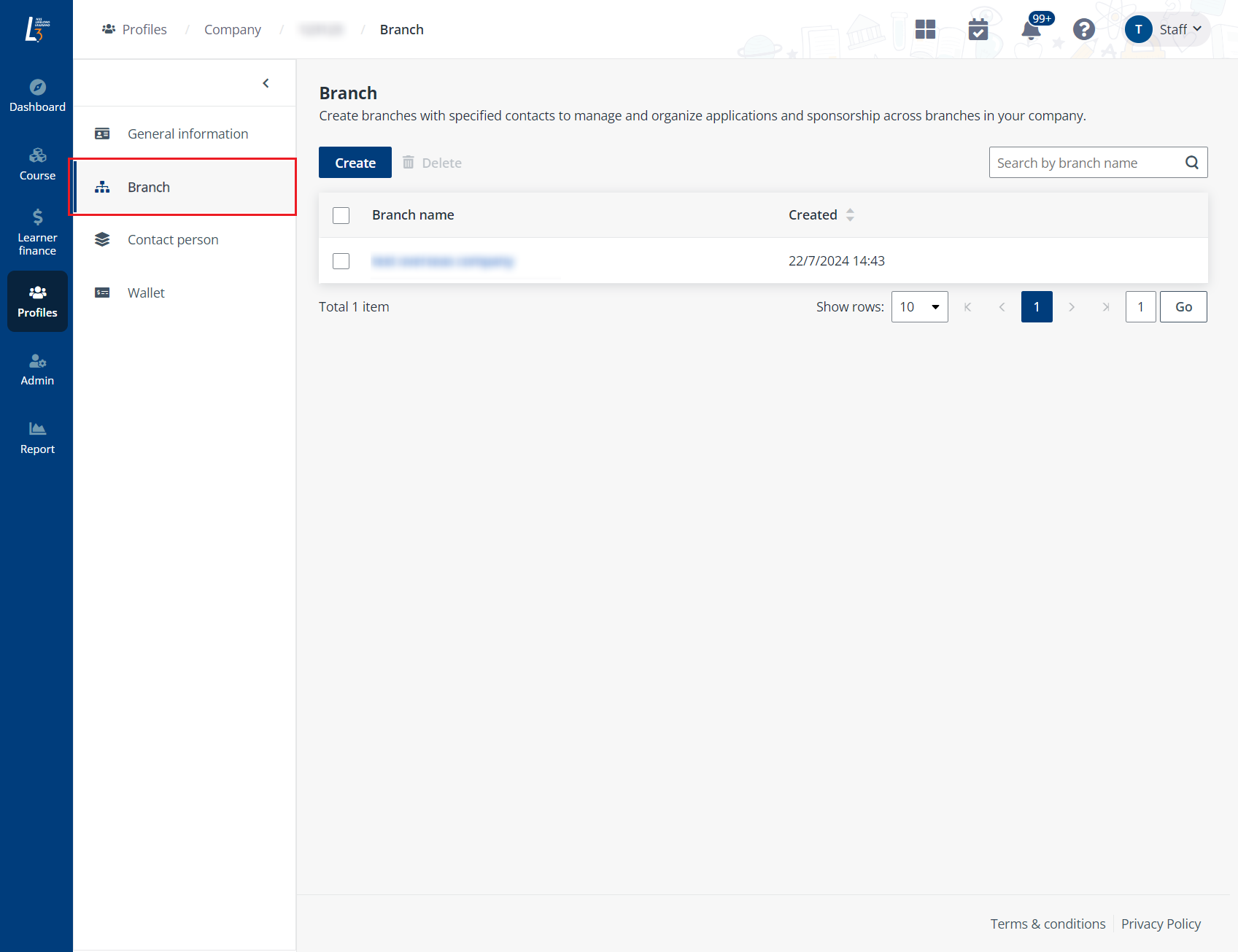1238x952 pixels.
Task: Click the Admin sidebar icon
Action: point(37,368)
